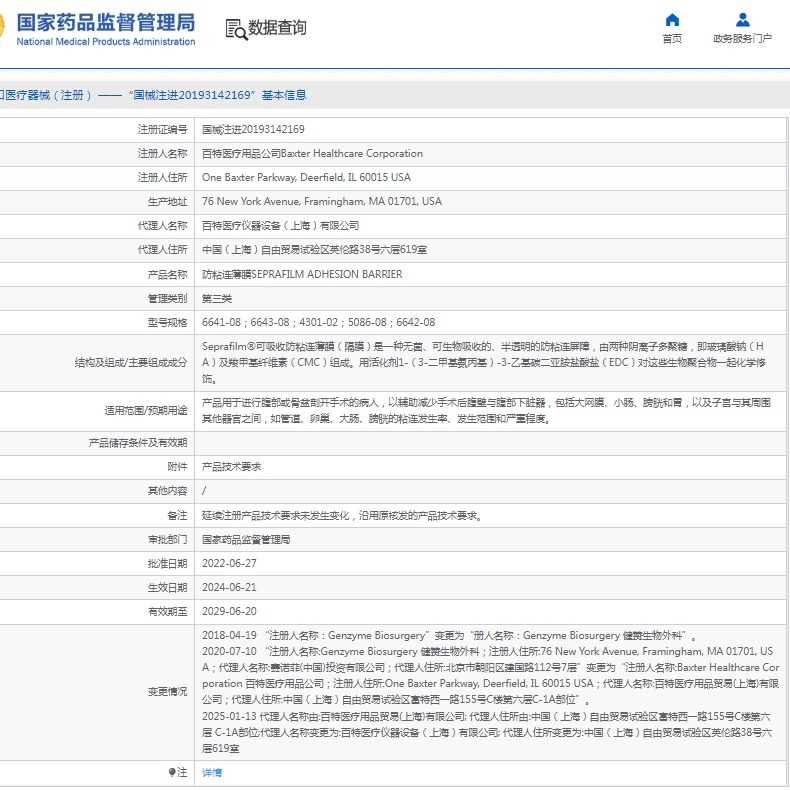Click the 产品储存条件及有效期 label

click(x=138, y=443)
